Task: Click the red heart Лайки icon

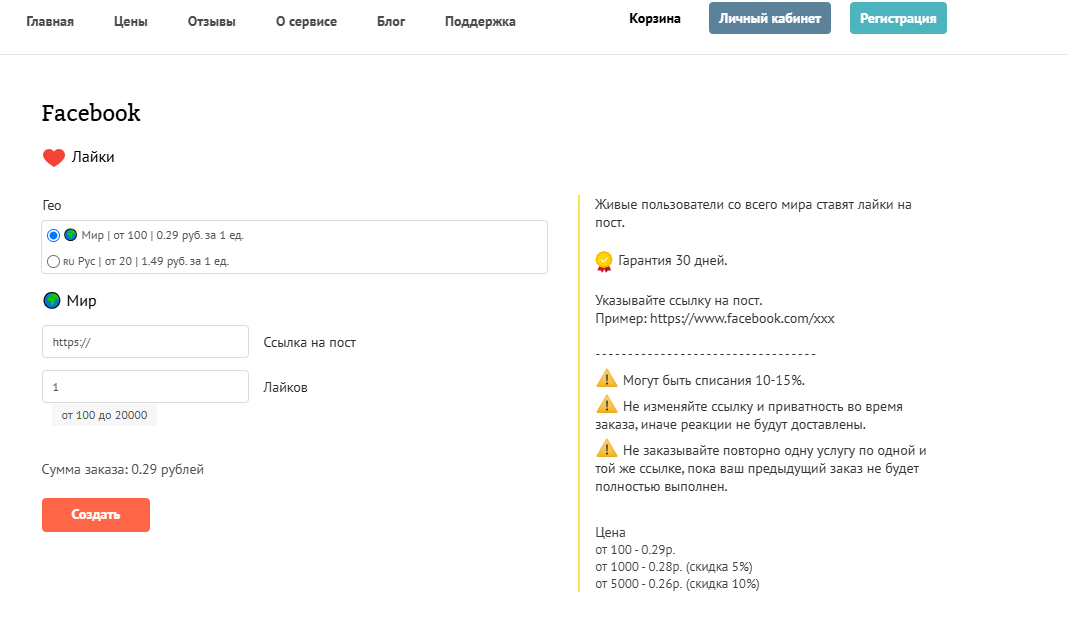Action: tap(54, 157)
